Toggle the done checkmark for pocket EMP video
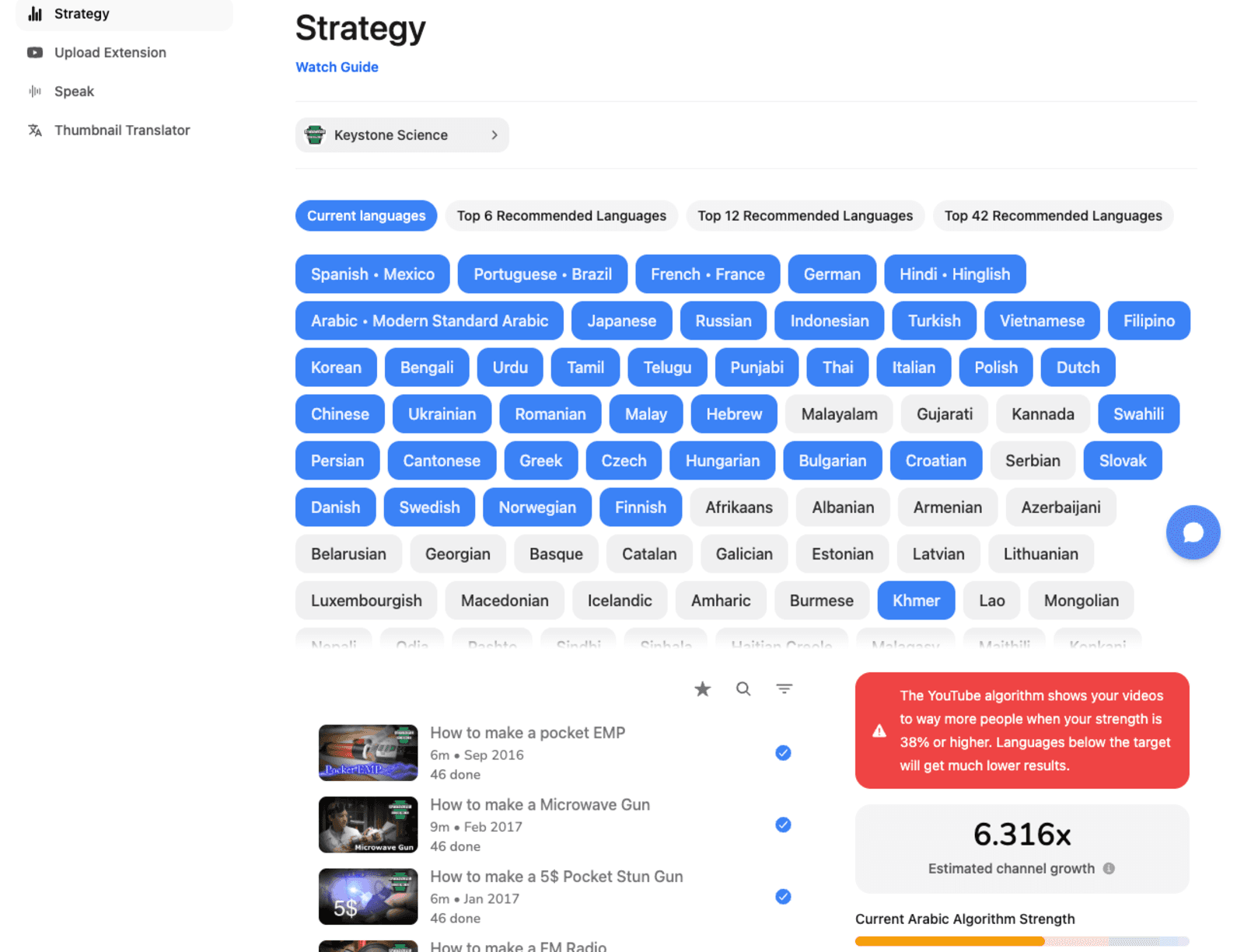1244x952 pixels. 783,753
